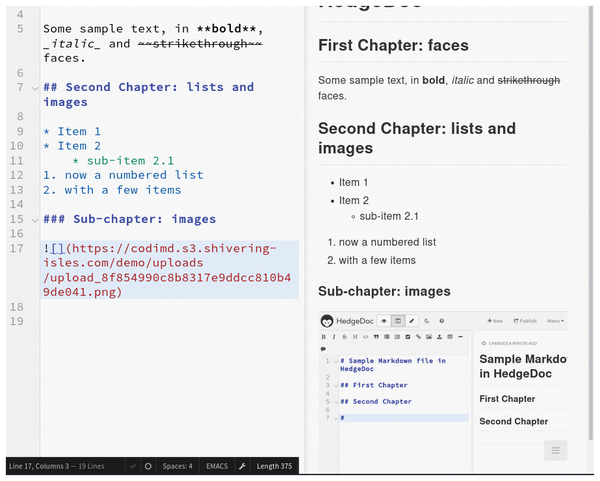This screenshot has width=600, height=481.
Task: Collapse the fold arrow on line 15
Action: pyautogui.click(x=35, y=220)
